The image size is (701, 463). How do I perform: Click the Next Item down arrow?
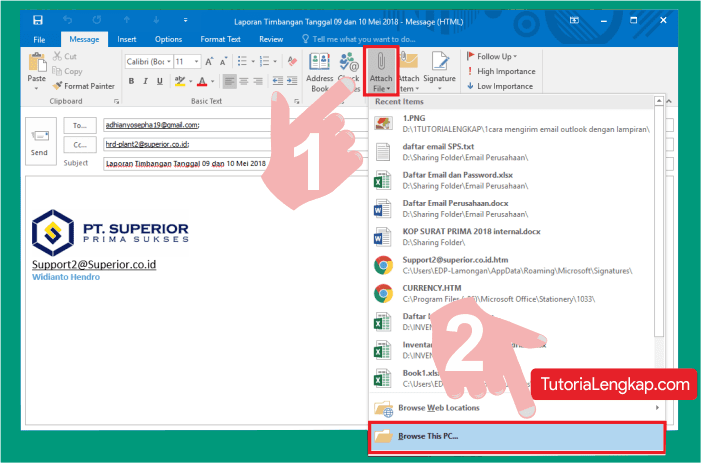[x=156, y=20]
